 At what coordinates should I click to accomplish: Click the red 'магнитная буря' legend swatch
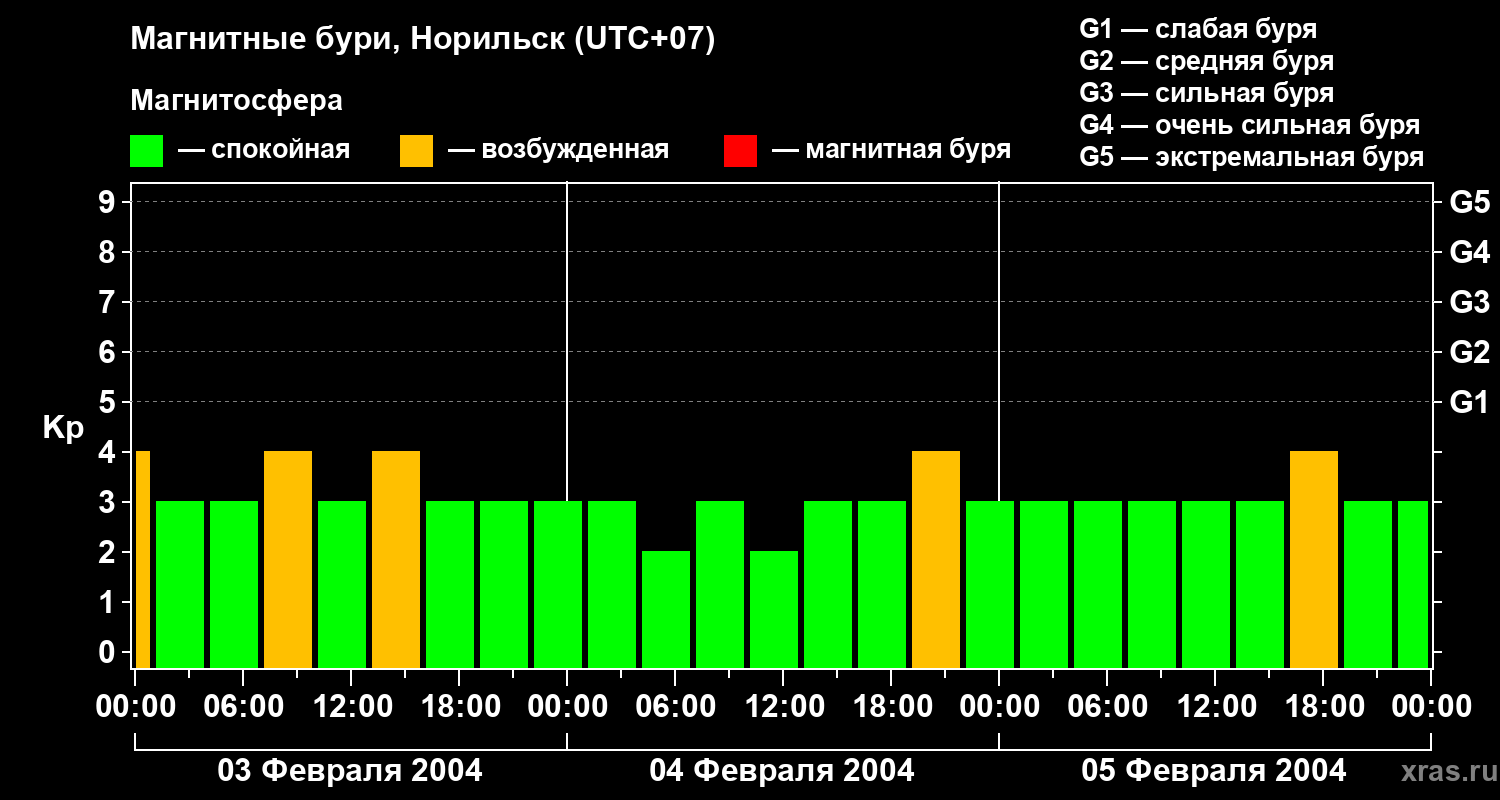740,151
